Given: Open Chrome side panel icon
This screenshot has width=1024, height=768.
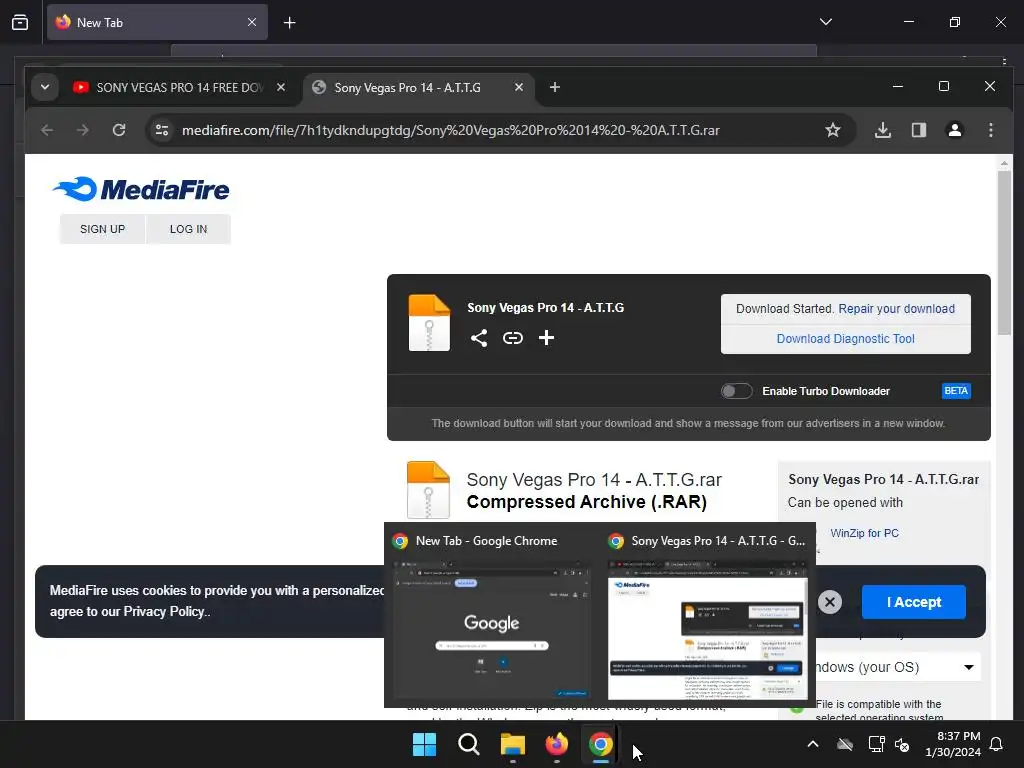Looking at the screenshot, I should [x=919, y=130].
